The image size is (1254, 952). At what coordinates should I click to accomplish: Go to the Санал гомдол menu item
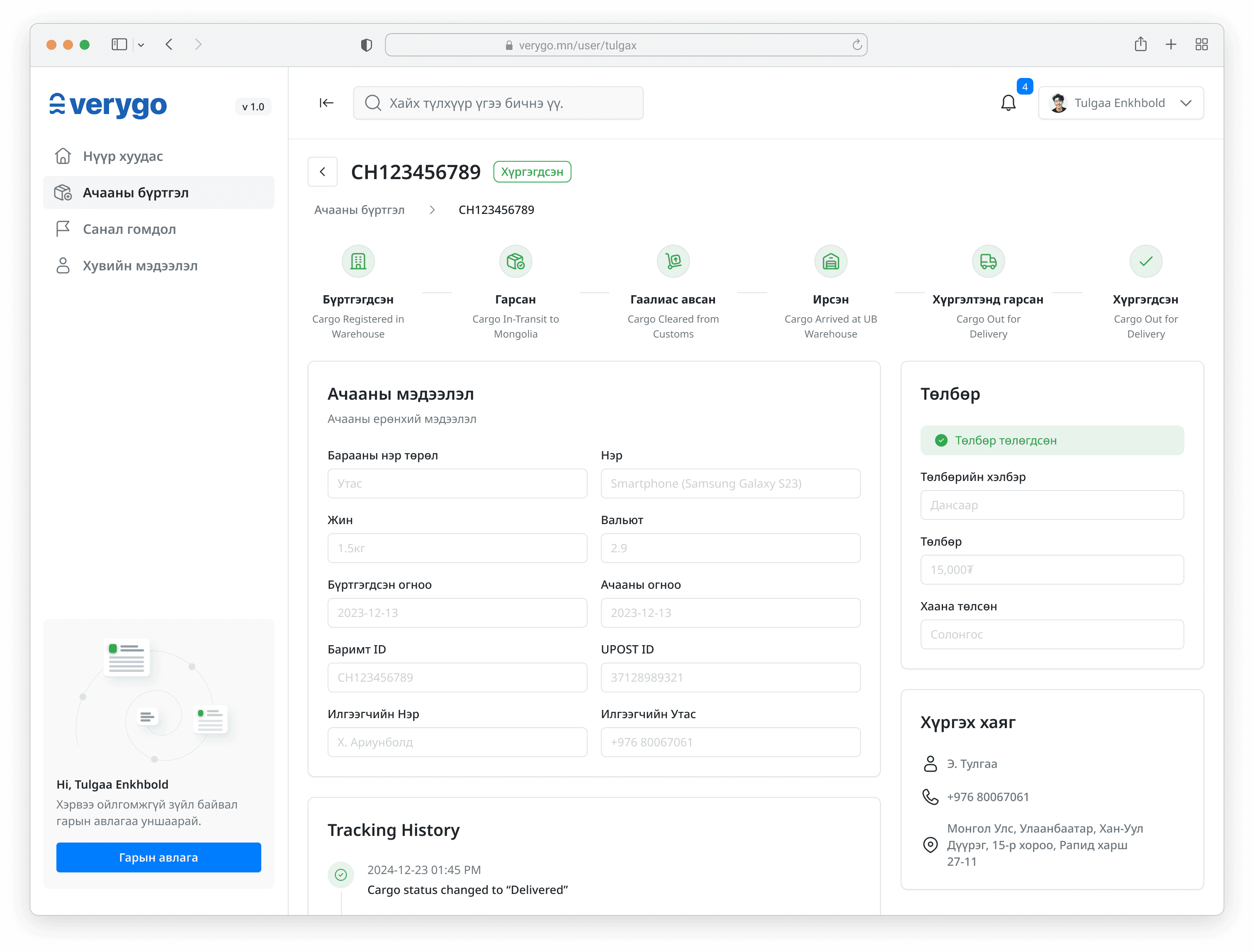click(129, 229)
